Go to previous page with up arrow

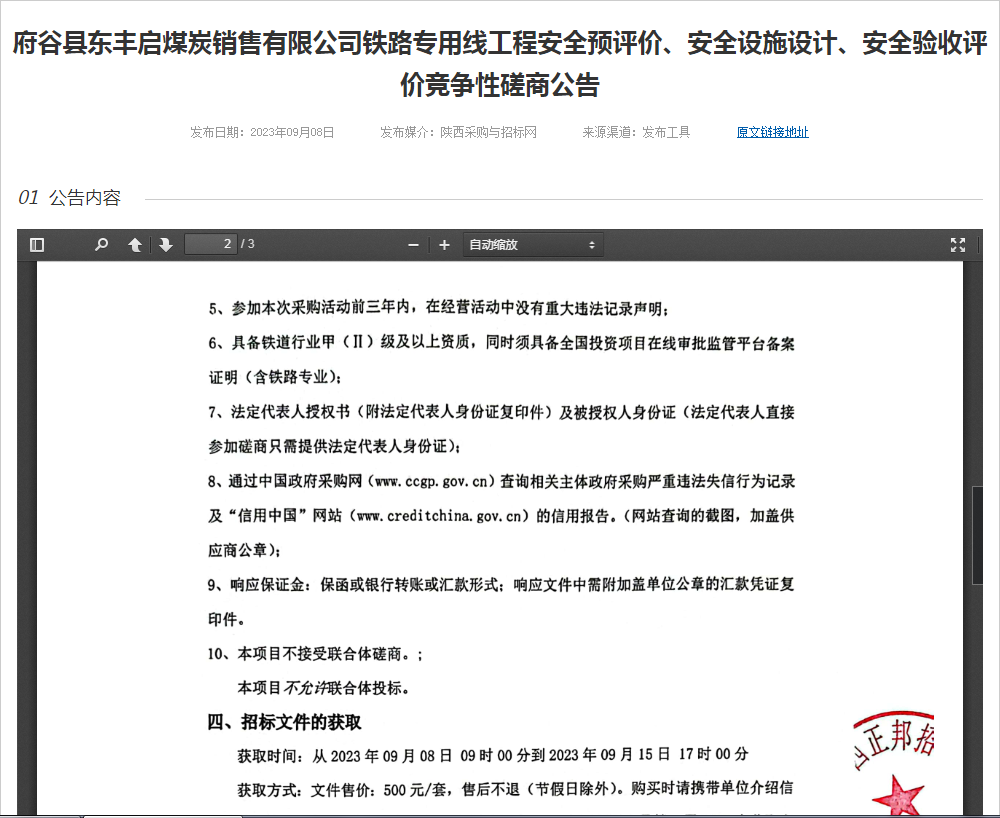click(135, 245)
